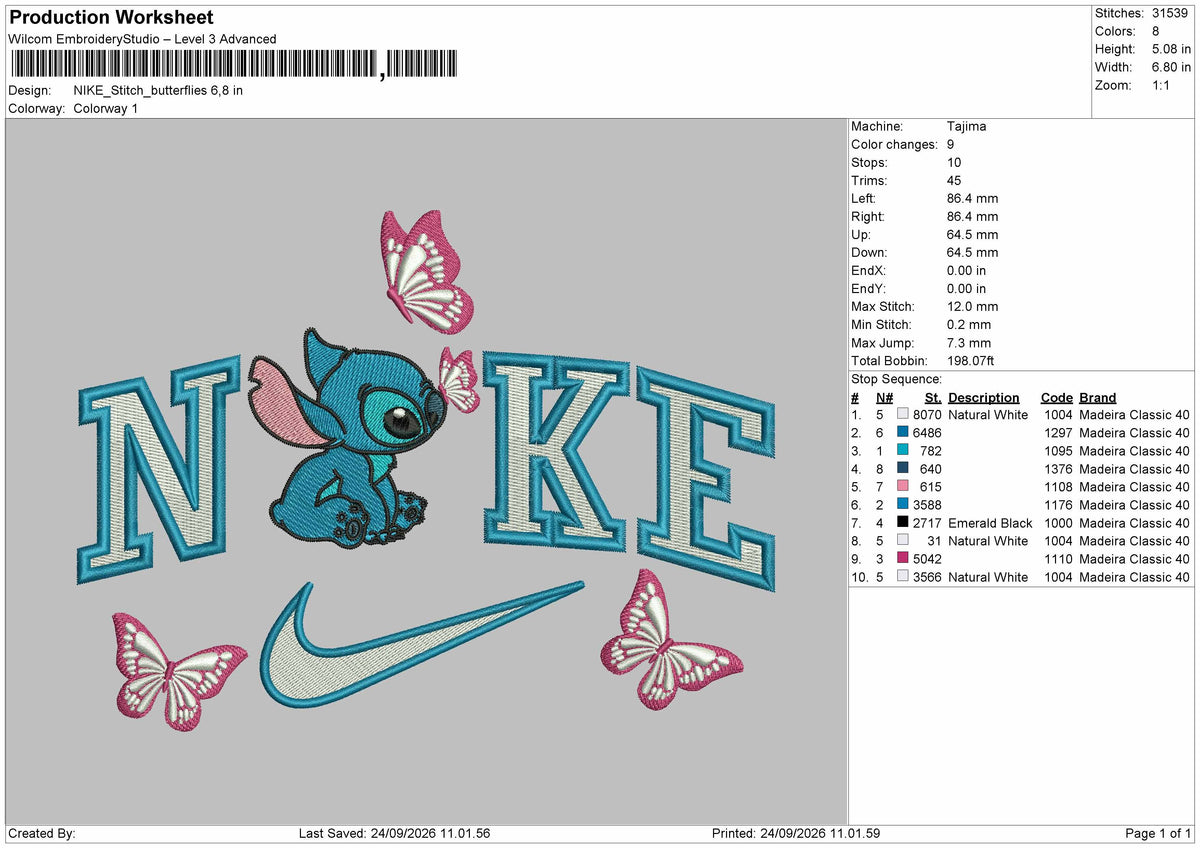This screenshot has width=1200, height=848.
Task: Click the Stitches value "31539"
Action: tap(1170, 13)
